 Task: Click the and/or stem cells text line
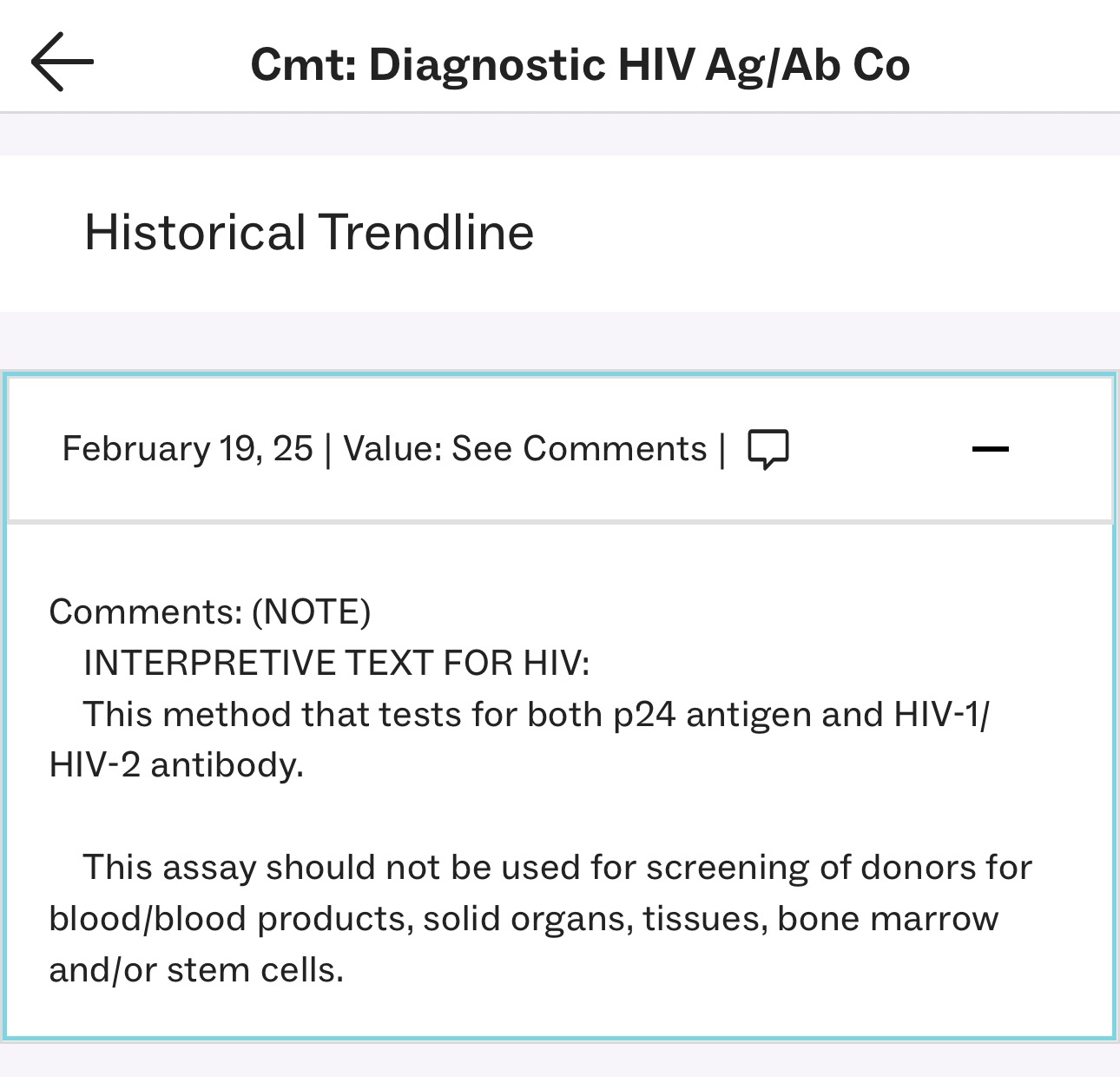196,970
